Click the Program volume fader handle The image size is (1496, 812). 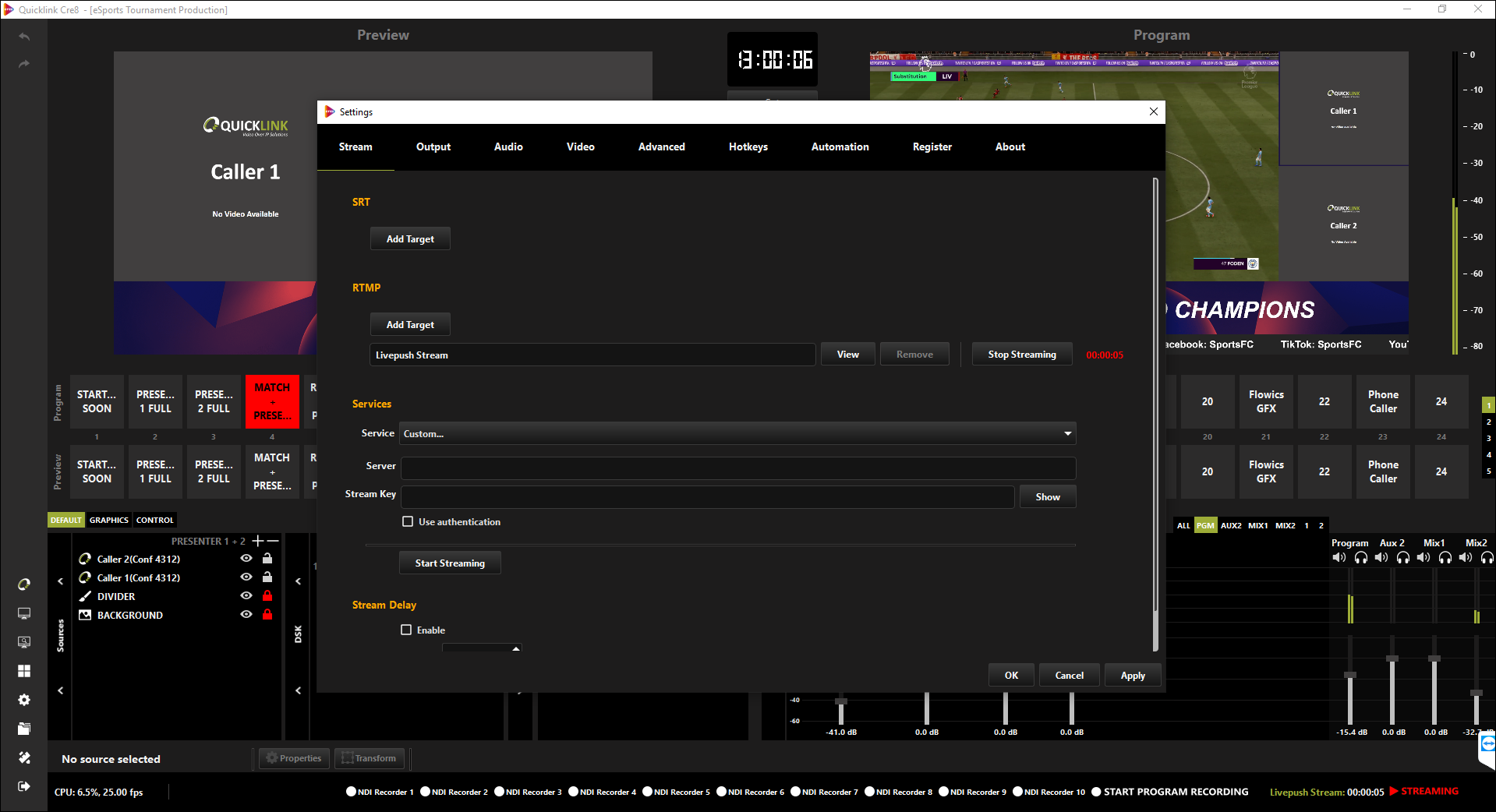[x=1350, y=675]
